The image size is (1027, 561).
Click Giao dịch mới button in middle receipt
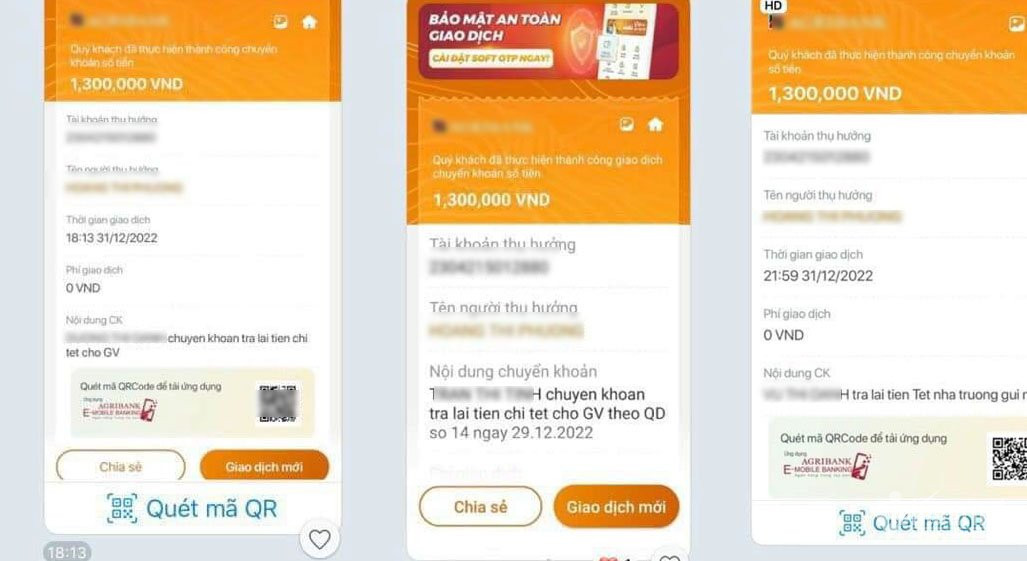616,507
